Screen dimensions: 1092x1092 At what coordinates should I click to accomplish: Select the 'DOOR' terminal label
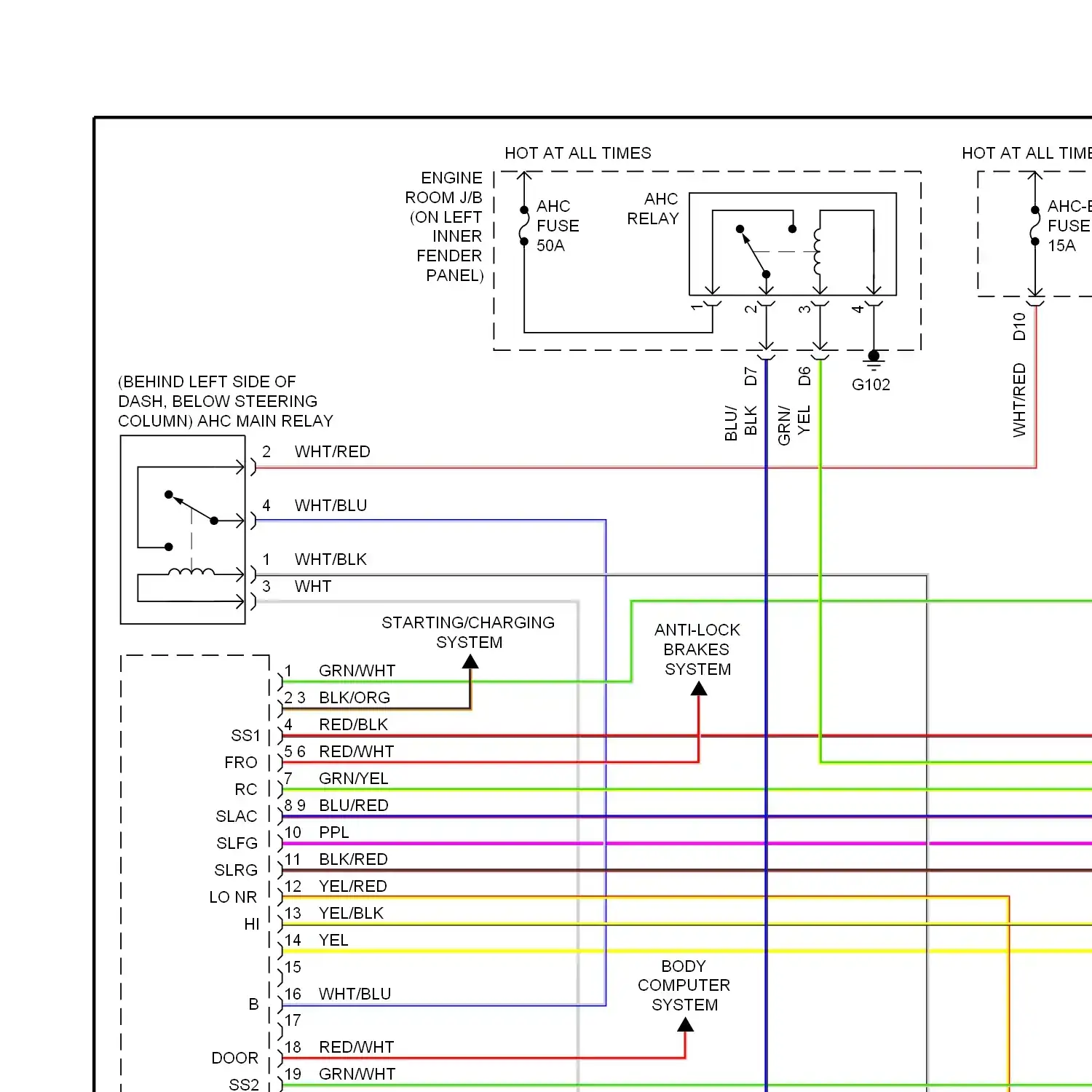click(234, 1058)
